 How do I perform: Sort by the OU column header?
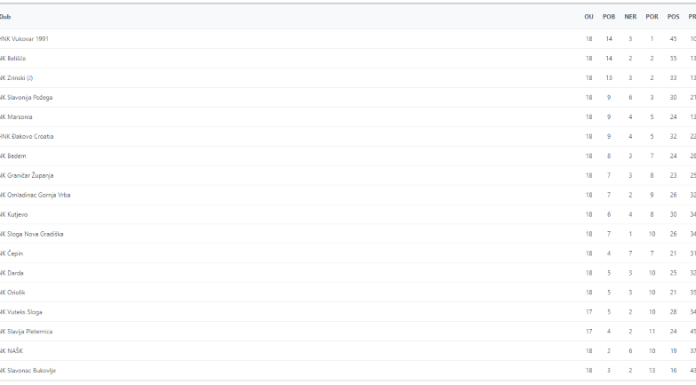pos(589,17)
